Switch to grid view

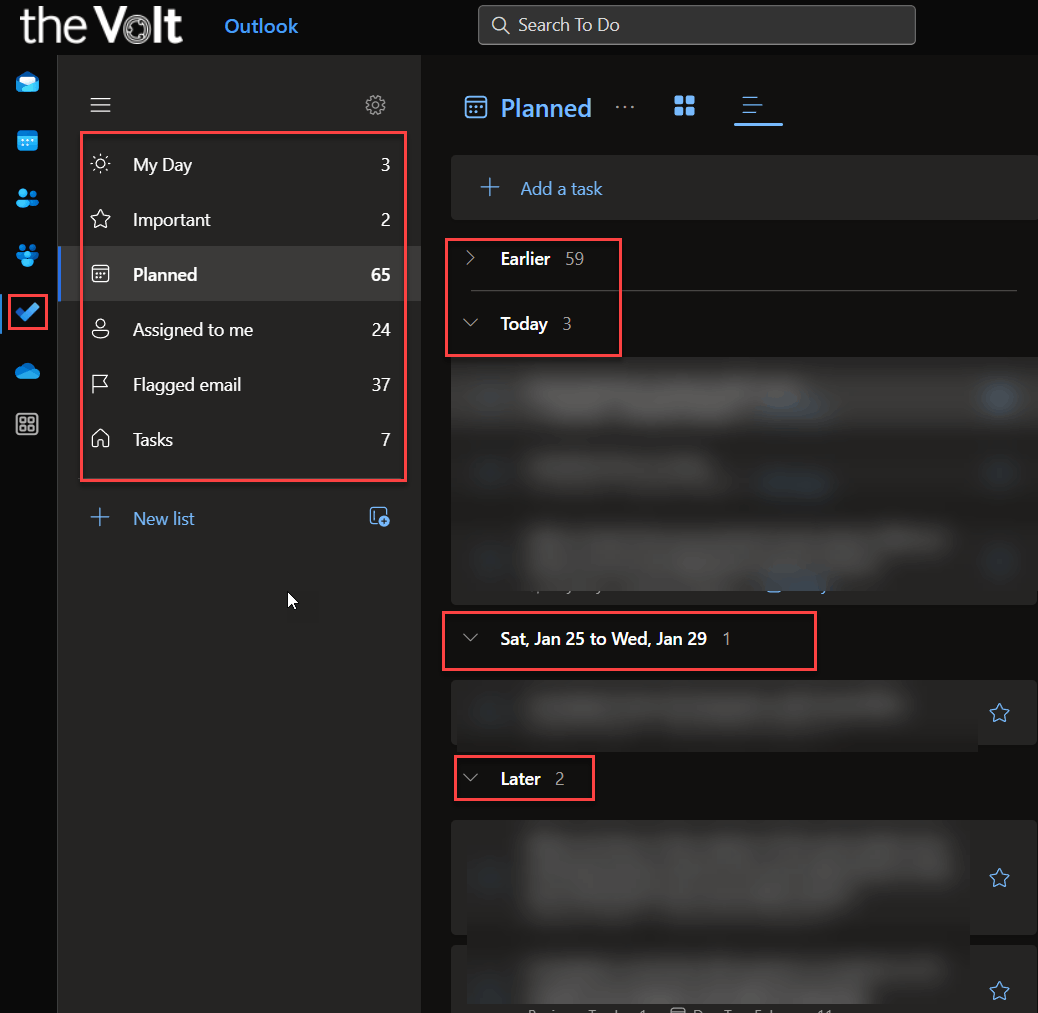(684, 105)
